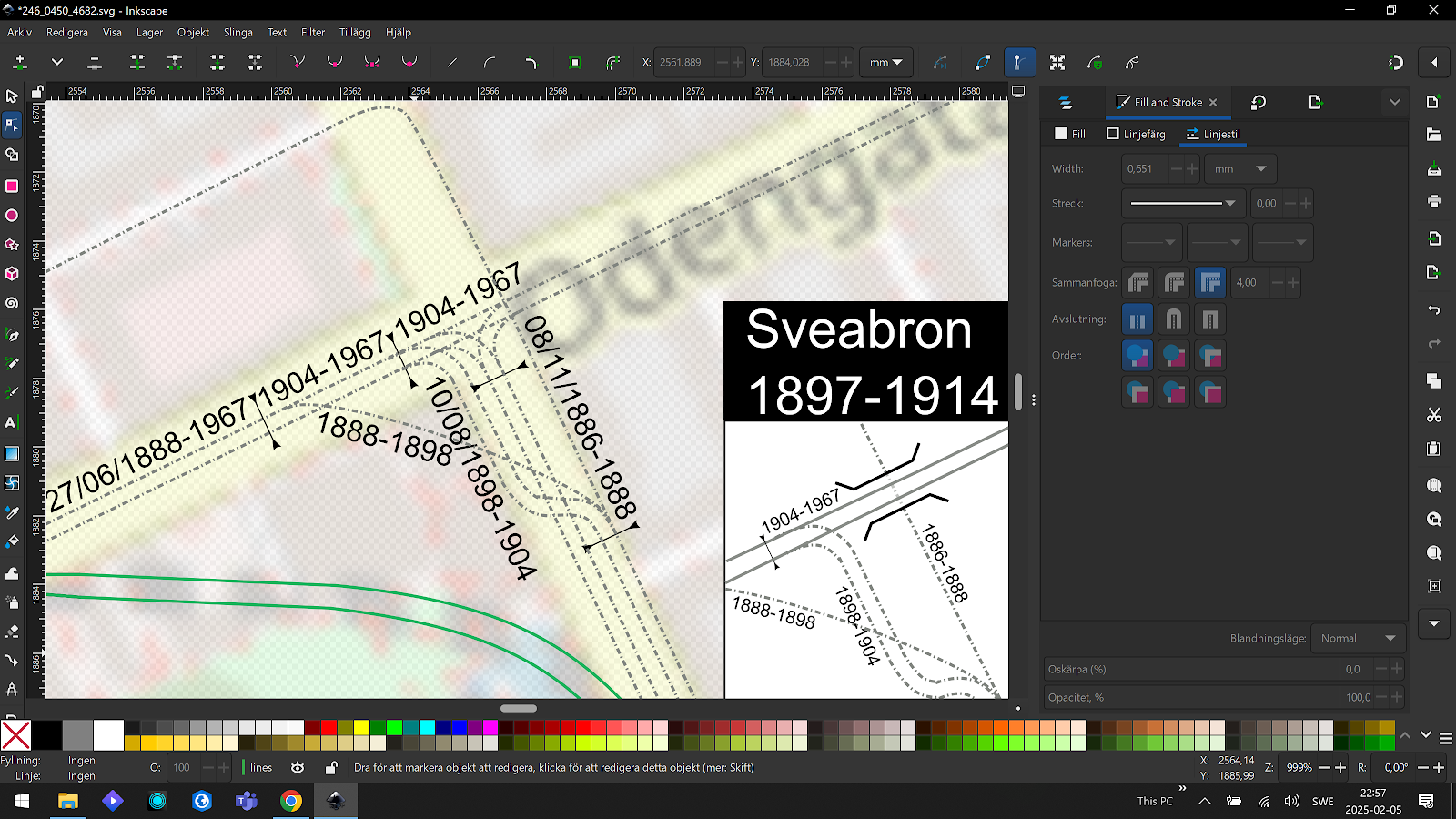Open the Blandningsläge Normal dropdown

(x=1358, y=639)
